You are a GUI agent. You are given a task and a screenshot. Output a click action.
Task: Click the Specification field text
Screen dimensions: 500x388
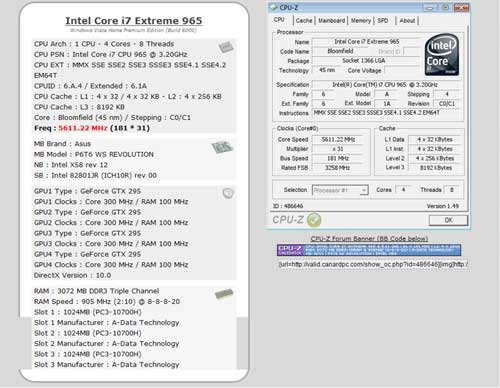click(387, 85)
